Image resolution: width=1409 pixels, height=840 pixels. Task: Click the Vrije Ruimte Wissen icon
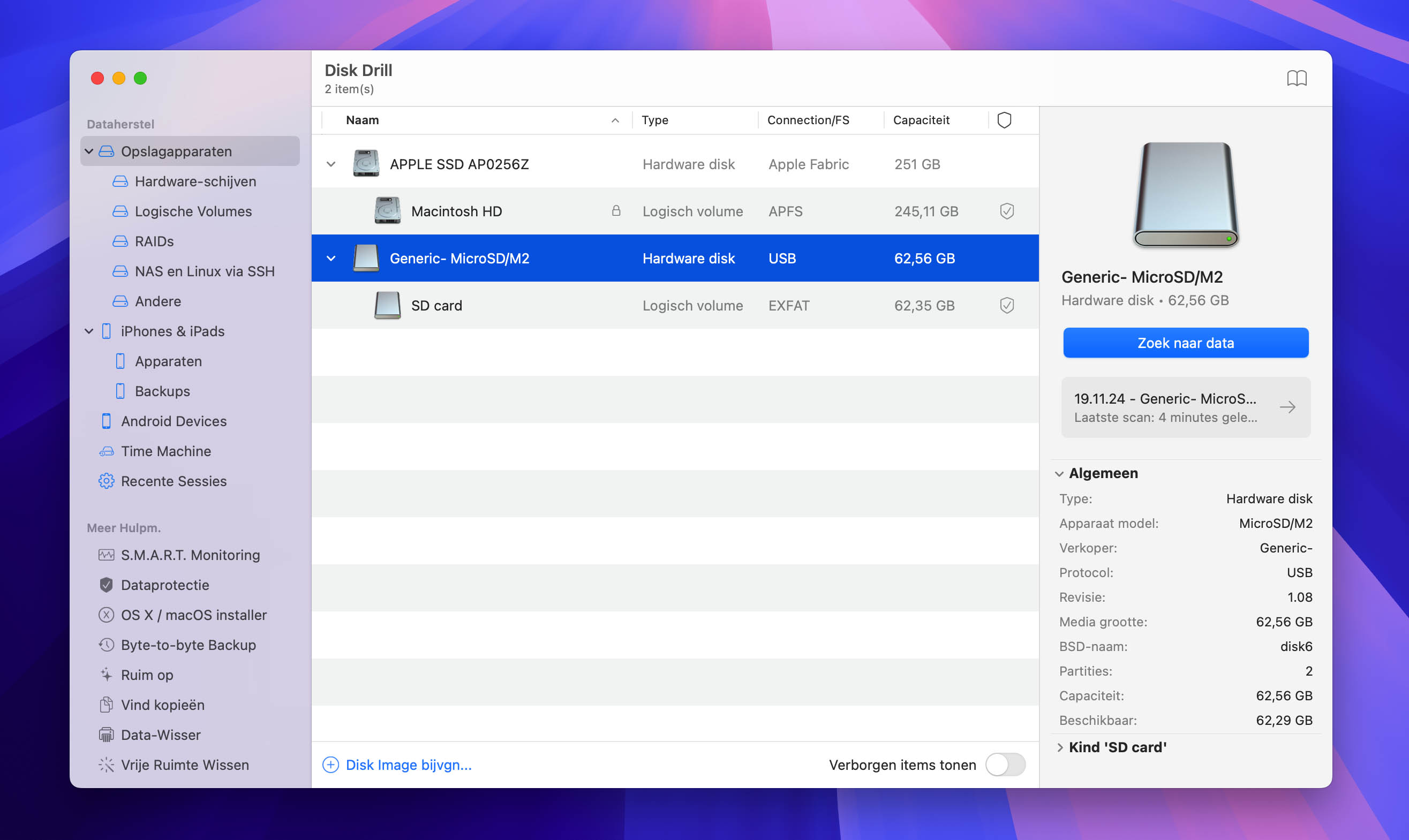[106, 765]
